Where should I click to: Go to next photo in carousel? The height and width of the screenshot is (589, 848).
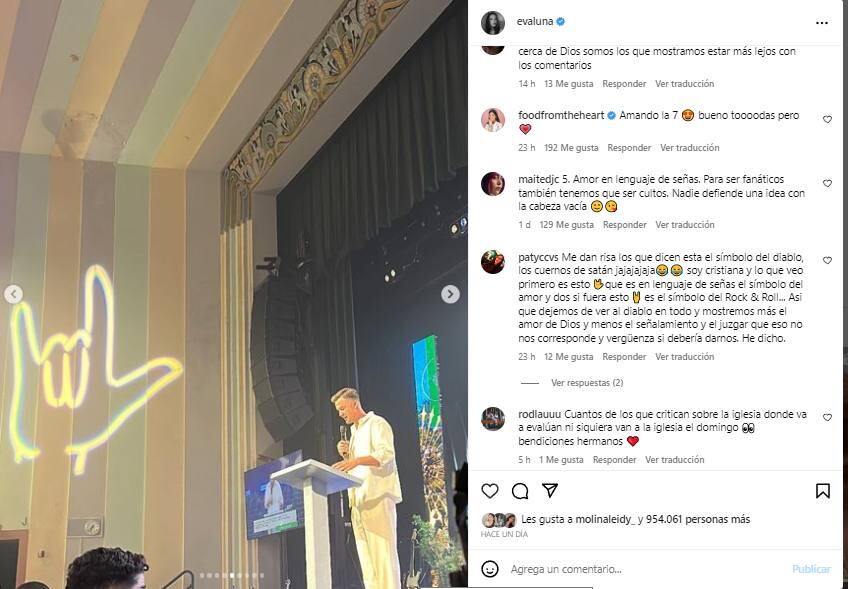(450, 294)
